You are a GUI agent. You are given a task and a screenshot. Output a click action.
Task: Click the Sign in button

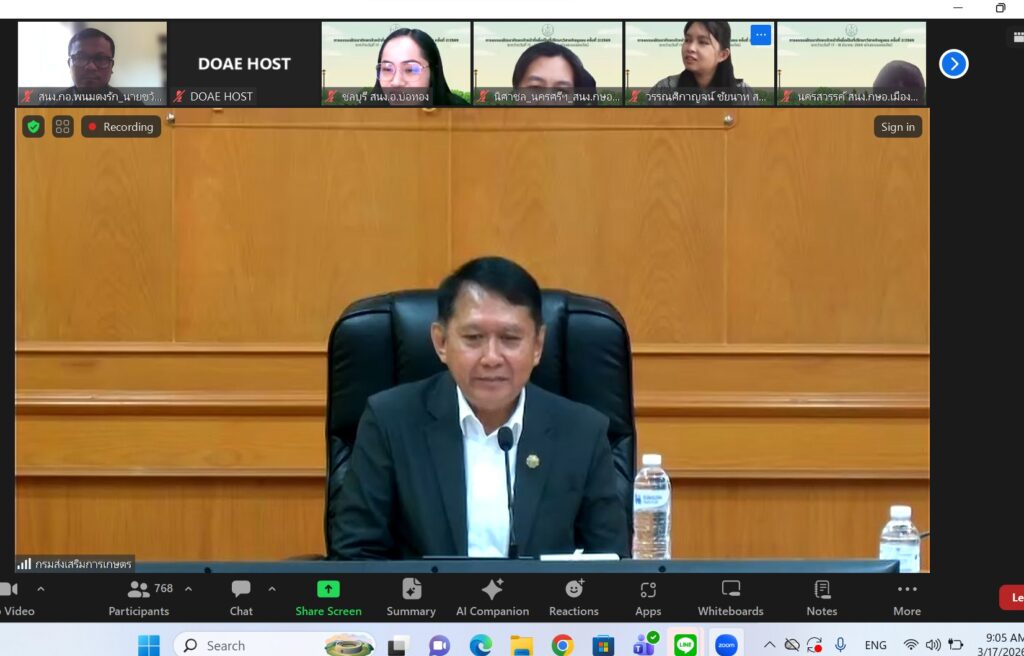tap(897, 127)
